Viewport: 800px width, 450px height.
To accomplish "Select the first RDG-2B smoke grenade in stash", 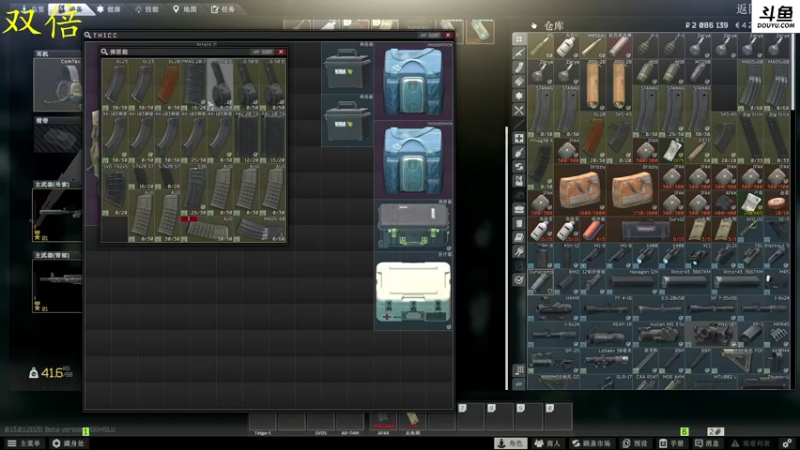I will (x=593, y=85).
